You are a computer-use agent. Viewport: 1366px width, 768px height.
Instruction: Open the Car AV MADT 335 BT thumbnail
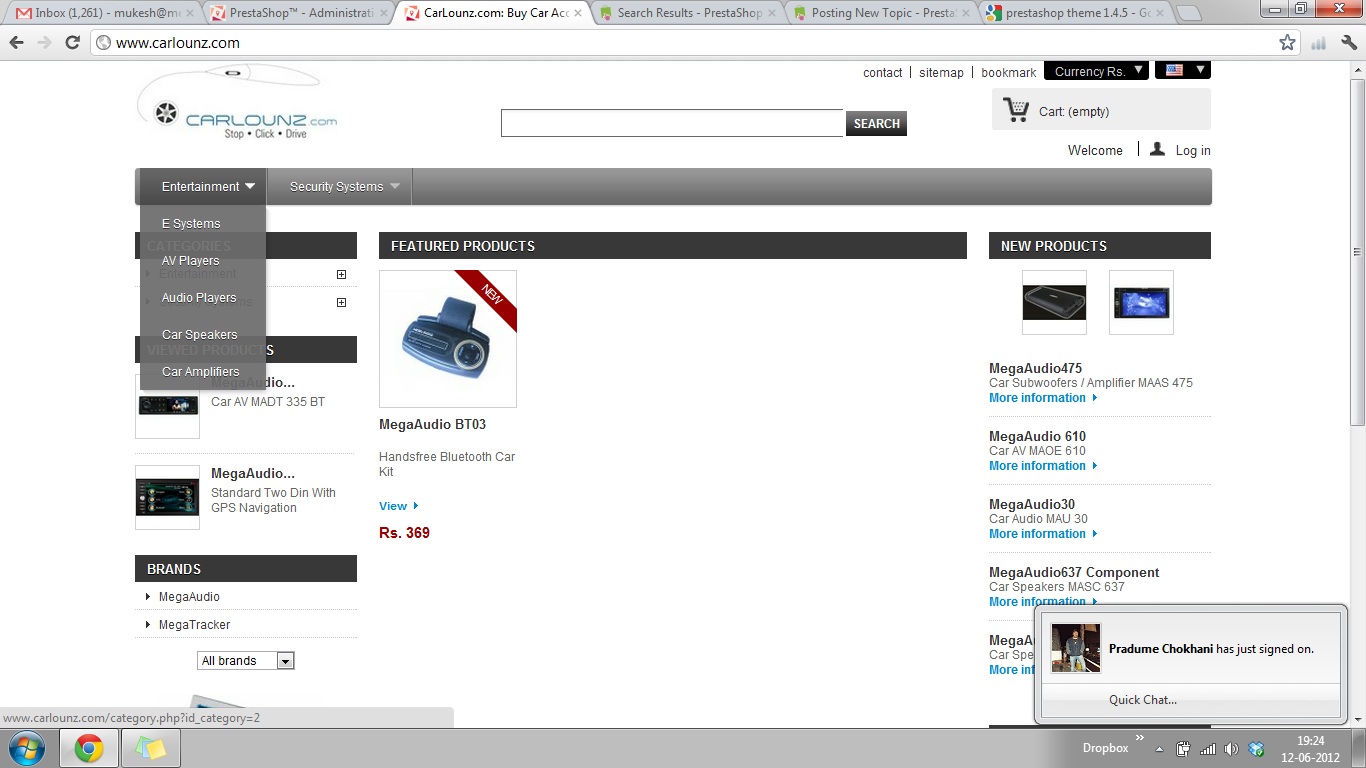[167, 406]
